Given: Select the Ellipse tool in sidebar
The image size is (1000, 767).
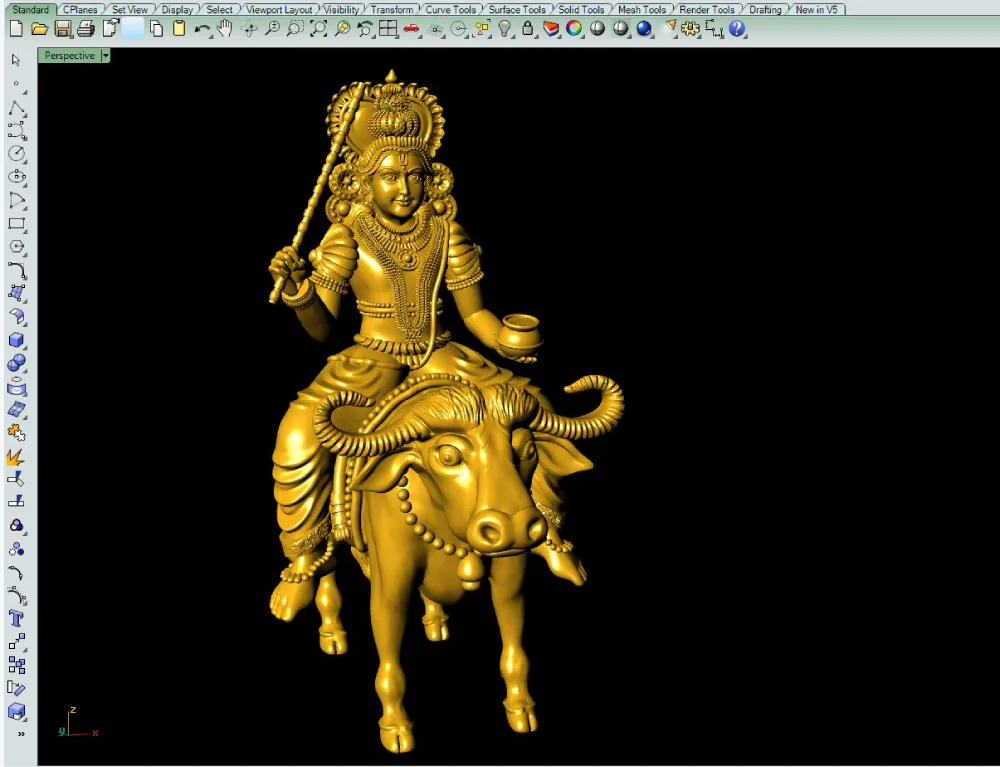Looking at the screenshot, I should (x=17, y=177).
